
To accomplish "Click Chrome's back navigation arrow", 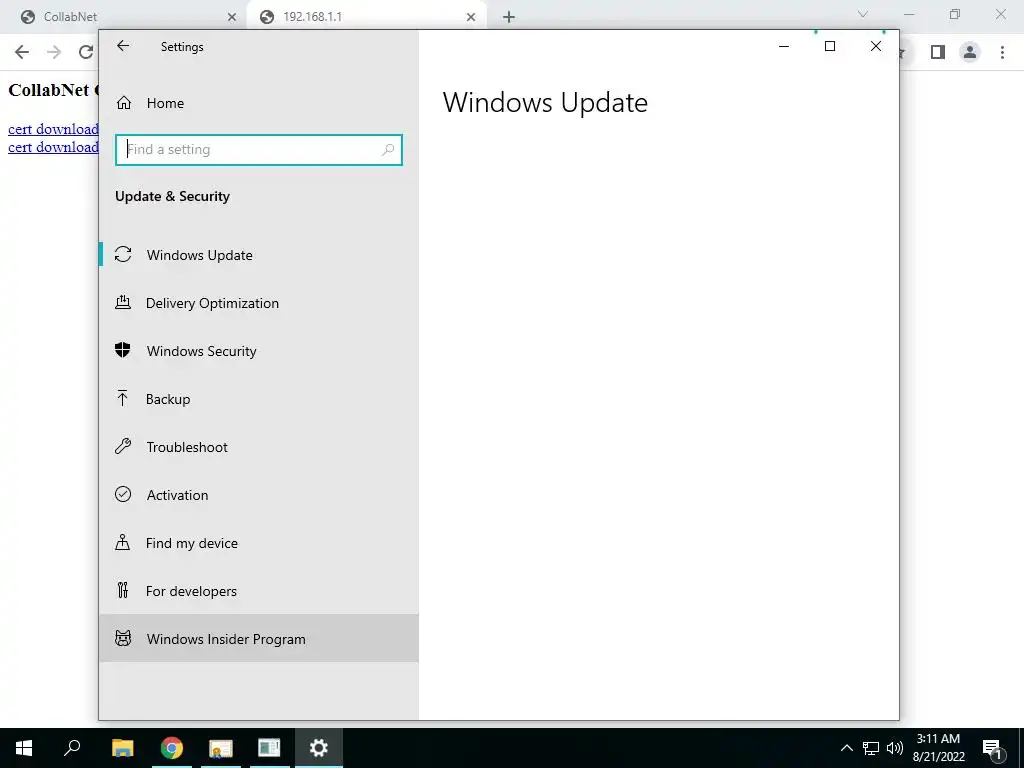I will pyautogui.click(x=22, y=52).
